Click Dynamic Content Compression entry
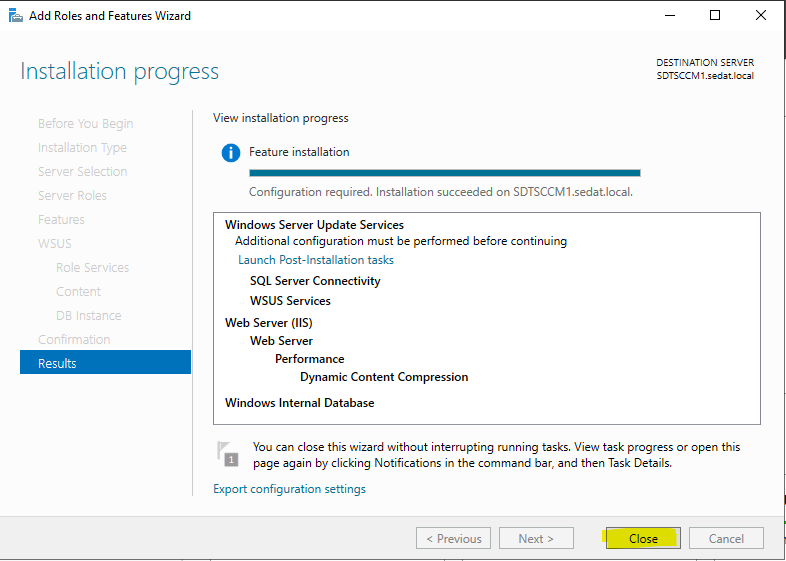 coord(384,377)
